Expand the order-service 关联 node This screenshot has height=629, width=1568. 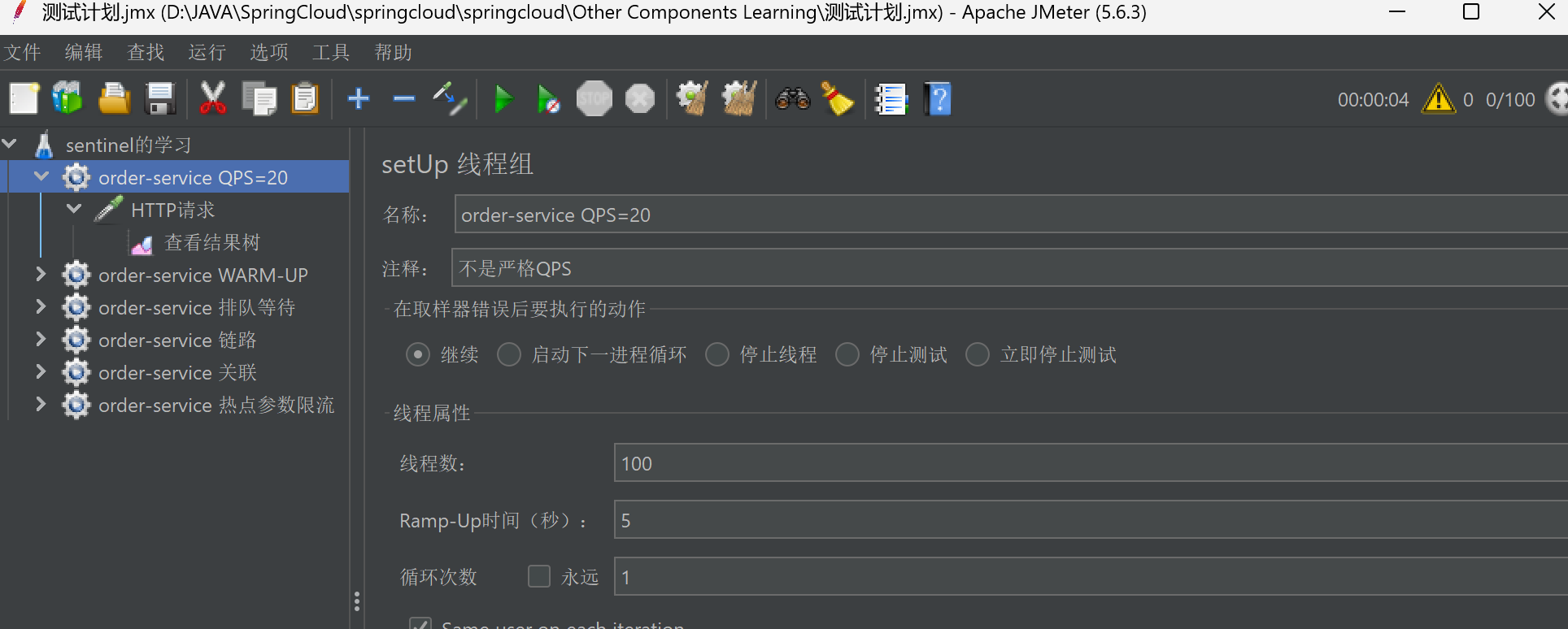tap(41, 372)
